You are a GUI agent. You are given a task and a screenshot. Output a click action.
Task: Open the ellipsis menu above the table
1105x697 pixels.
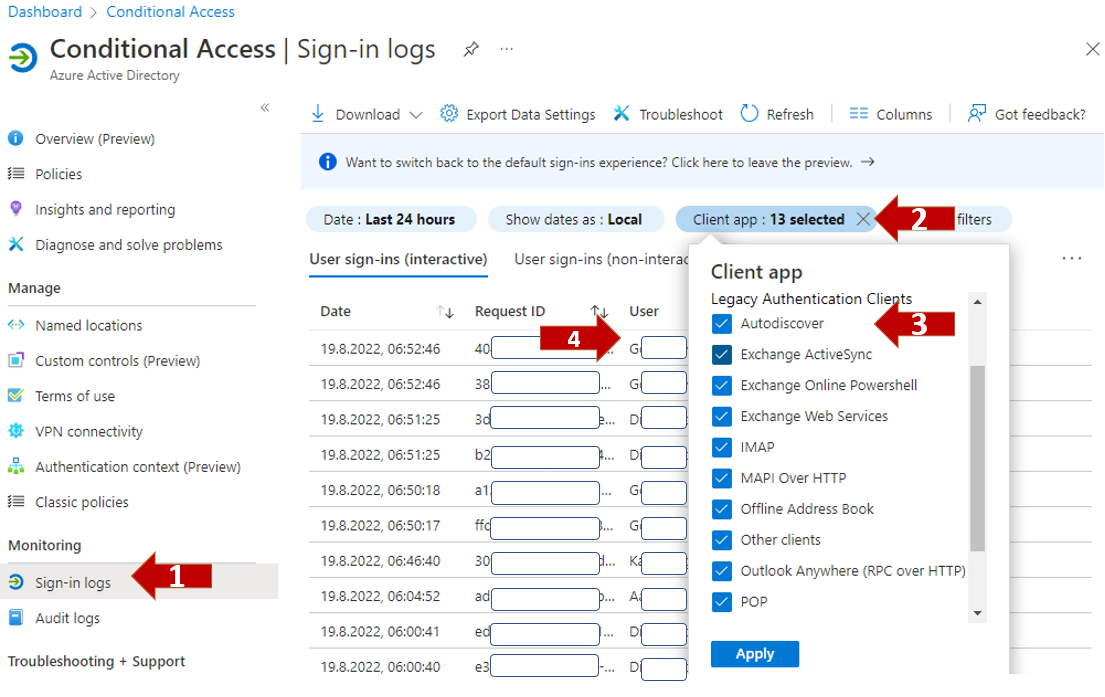pyautogui.click(x=1072, y=259)
